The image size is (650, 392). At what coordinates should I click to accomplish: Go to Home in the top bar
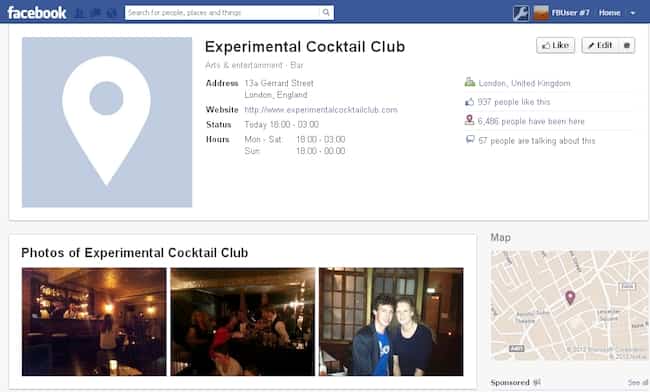[x=609, y=13]
